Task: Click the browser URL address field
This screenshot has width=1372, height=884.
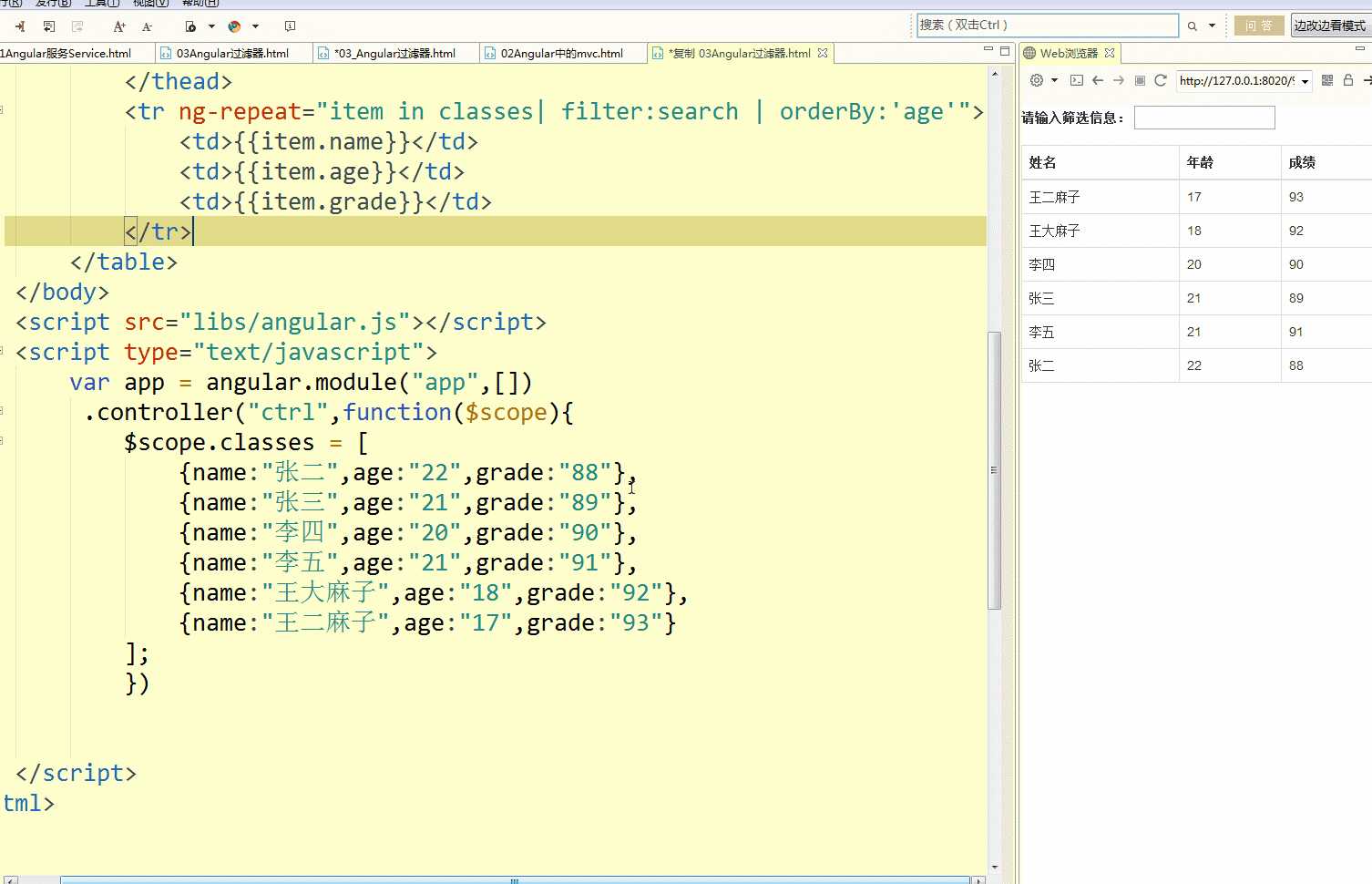Action: coord(1237,81)
